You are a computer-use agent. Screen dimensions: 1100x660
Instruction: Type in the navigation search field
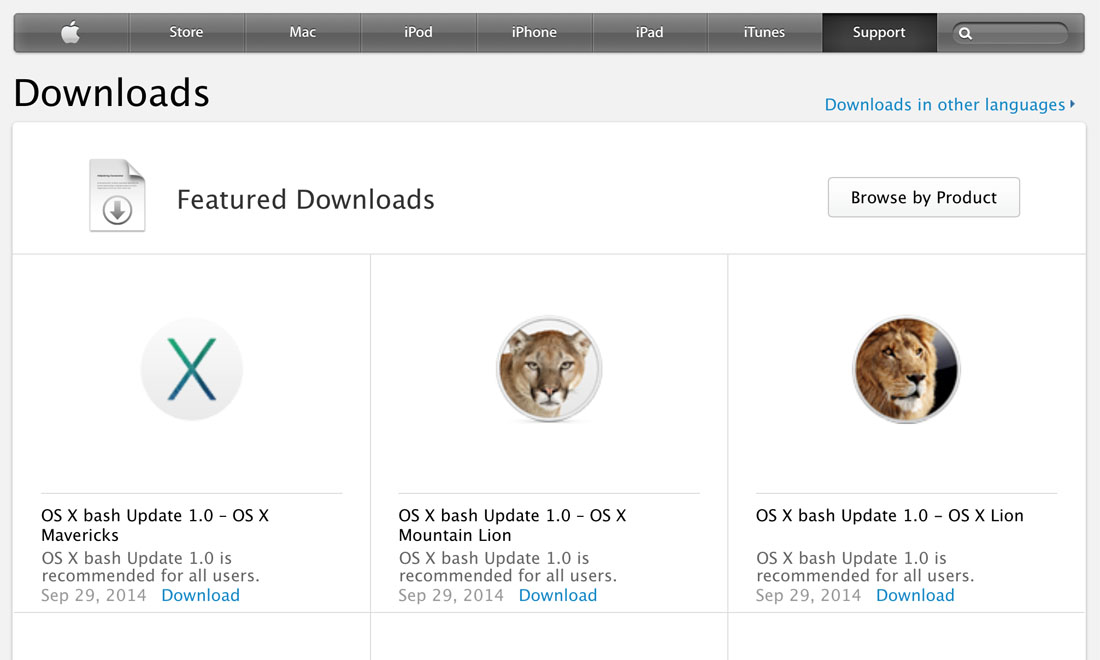tap(1018, 33)
